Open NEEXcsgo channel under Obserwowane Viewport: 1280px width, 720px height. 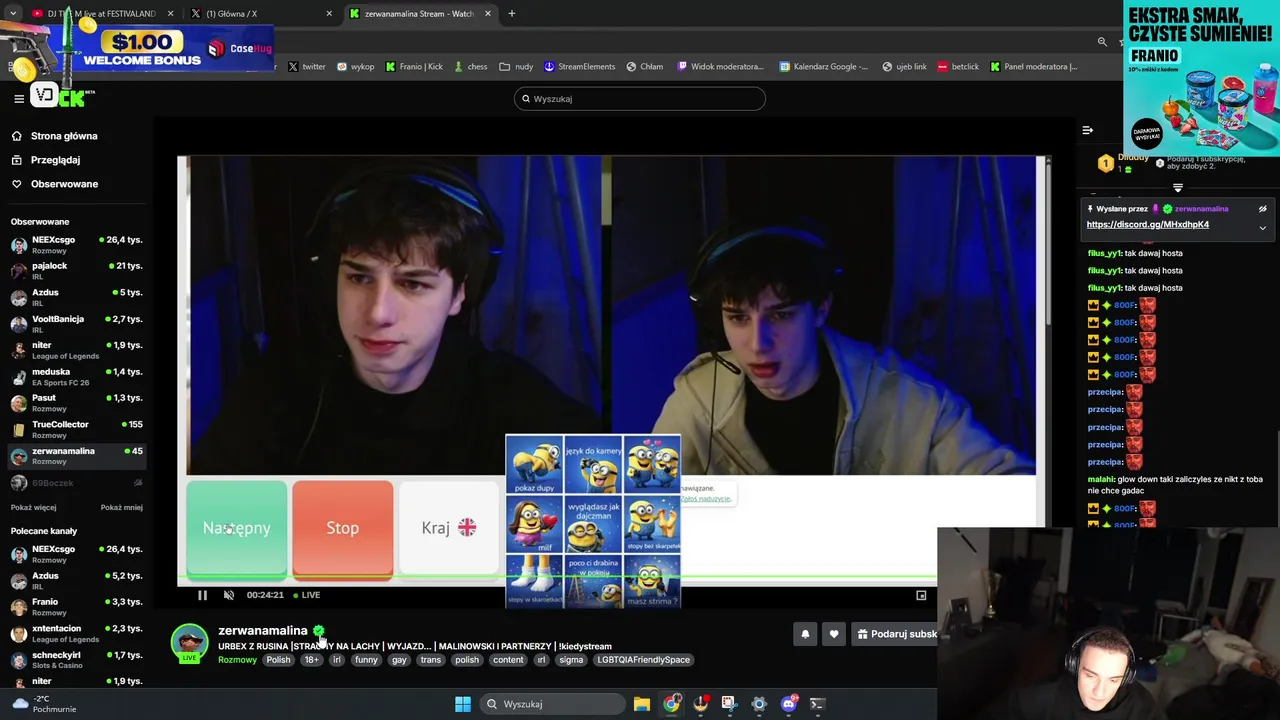click(76, 244)
